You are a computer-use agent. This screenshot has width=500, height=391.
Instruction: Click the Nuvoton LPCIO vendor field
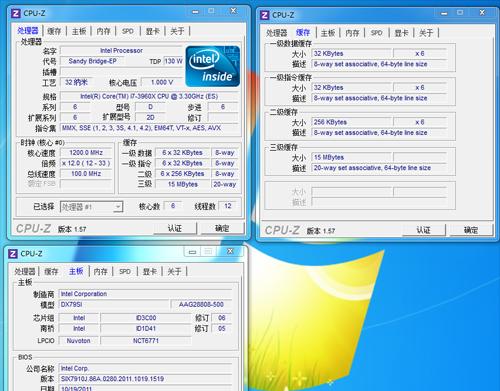79,341
